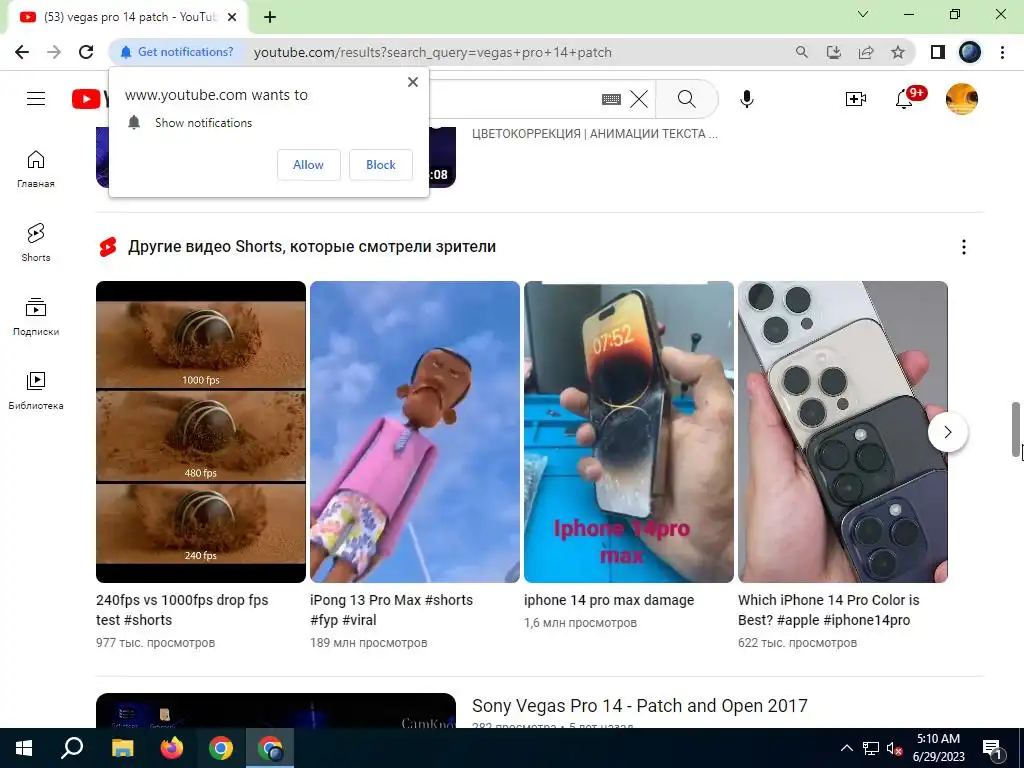
Task: Close the notification permission popup
Action: click(x=413, y=82)
